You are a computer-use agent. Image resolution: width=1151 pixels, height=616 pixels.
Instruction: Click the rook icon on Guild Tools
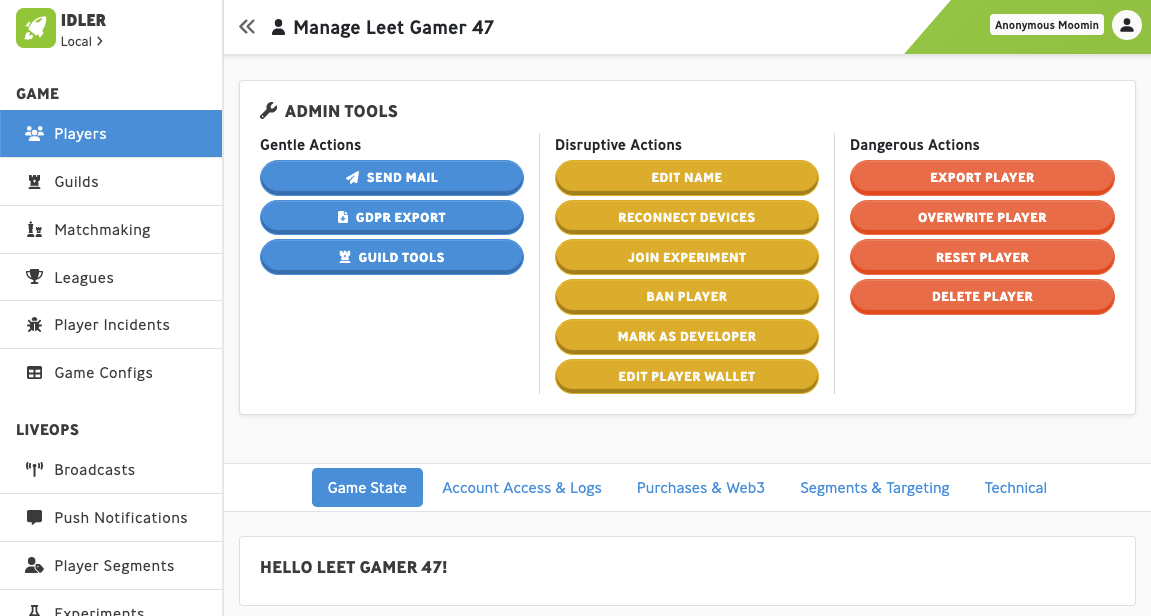click(x=345, y=257)
